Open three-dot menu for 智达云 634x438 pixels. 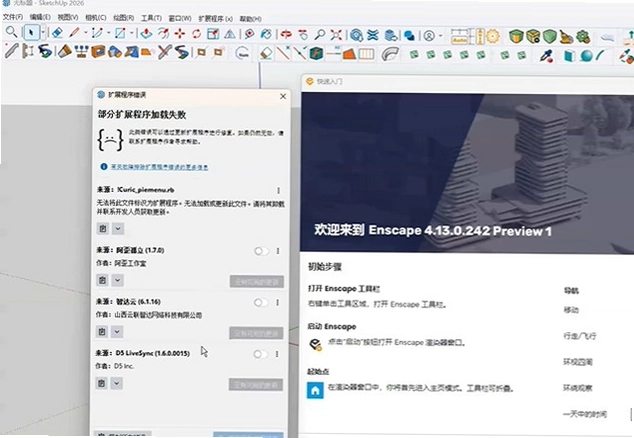[x=277, y=303]
